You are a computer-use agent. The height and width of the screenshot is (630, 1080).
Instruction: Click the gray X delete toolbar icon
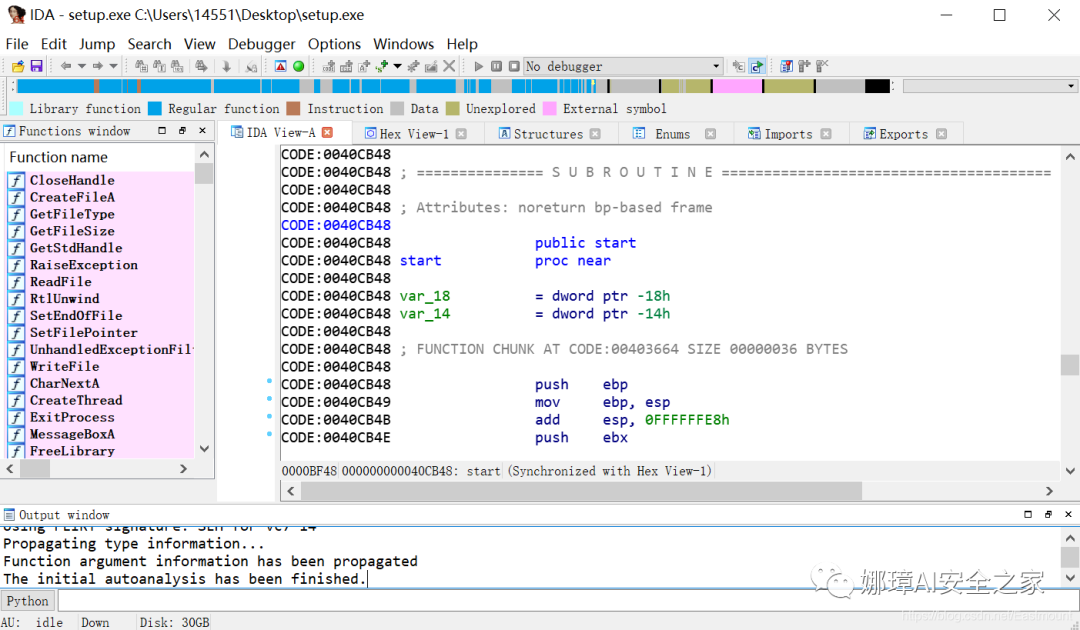[449, 66]
